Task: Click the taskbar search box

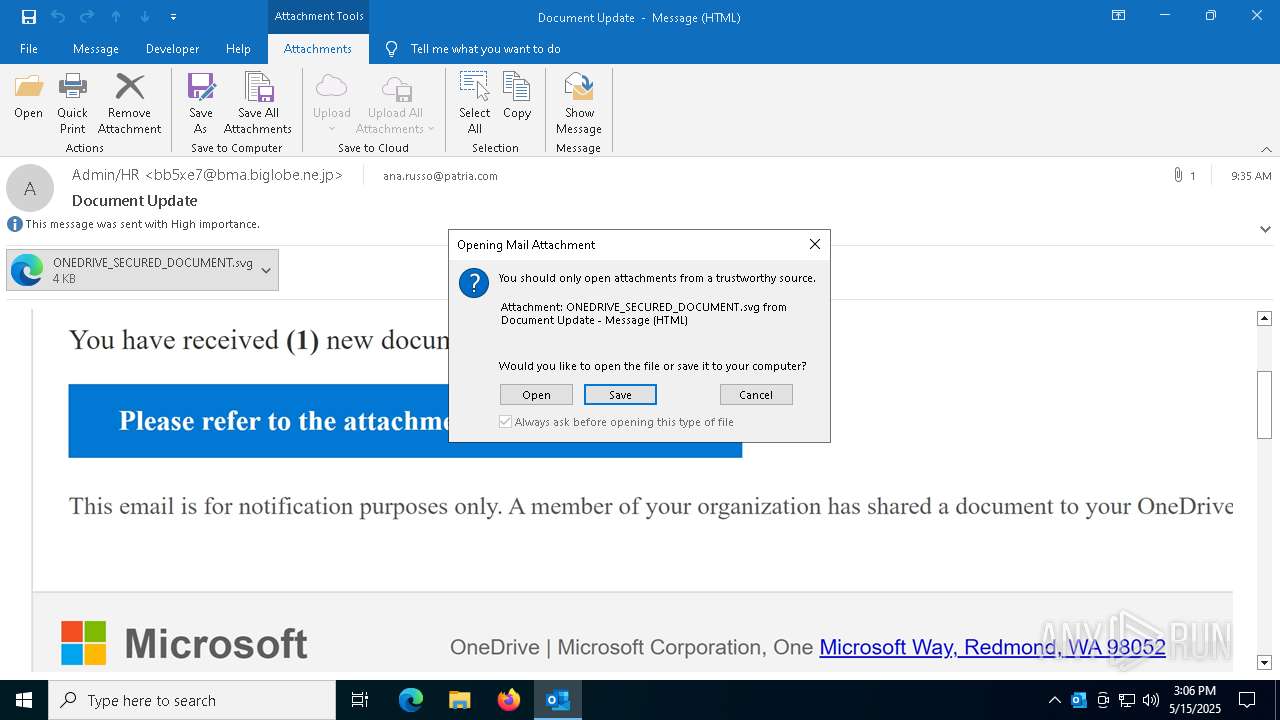Action: pyautogui.click(x=192, y=700)
